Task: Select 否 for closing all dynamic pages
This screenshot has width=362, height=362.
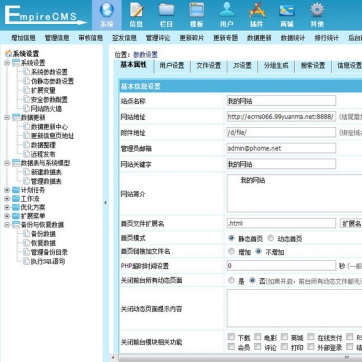Action: point(252,281)
